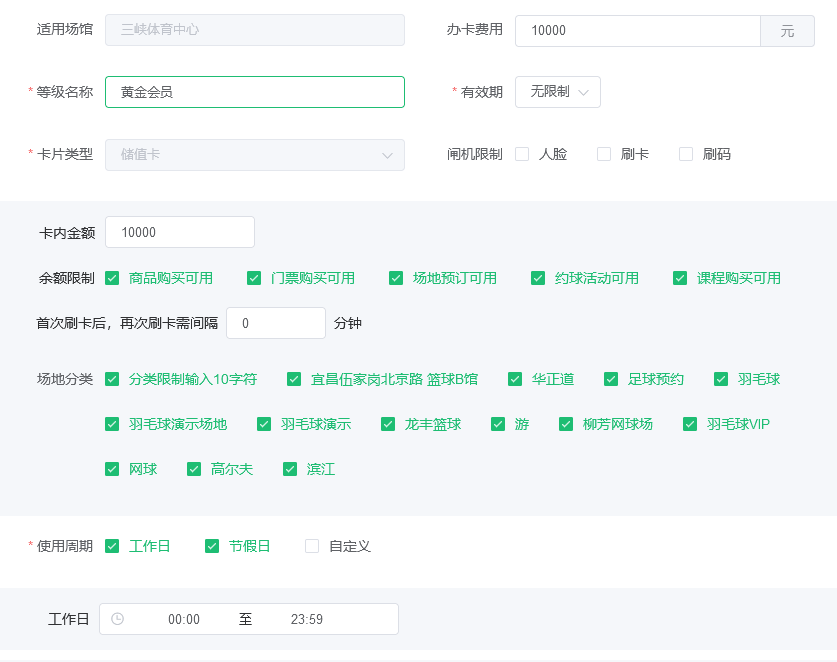Image resolution: width=837 pixels, height=662 pixels.
Task: Click the clock icon in the 工作日 time picker
Action: tap(116, 619)
